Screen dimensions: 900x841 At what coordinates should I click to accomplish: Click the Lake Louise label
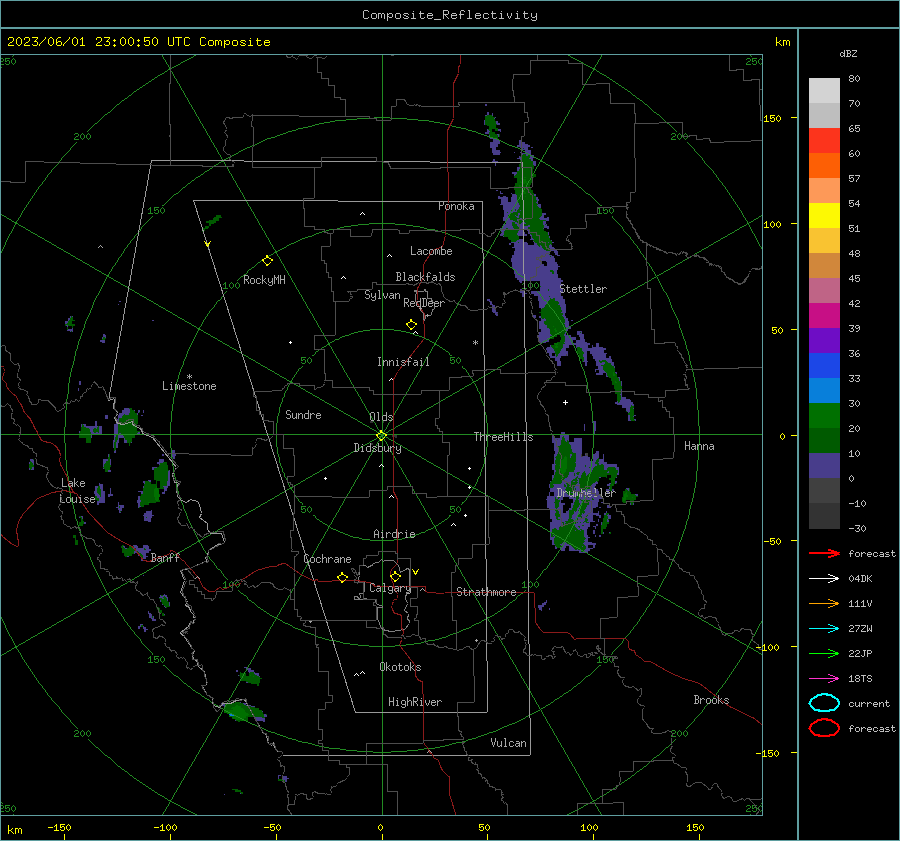click(77, 491)
